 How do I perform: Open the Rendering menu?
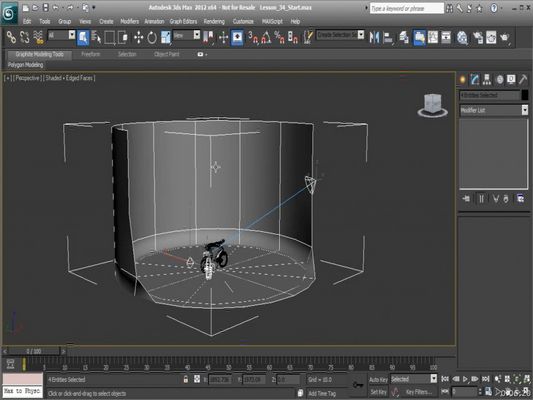[x=214, y=21]
